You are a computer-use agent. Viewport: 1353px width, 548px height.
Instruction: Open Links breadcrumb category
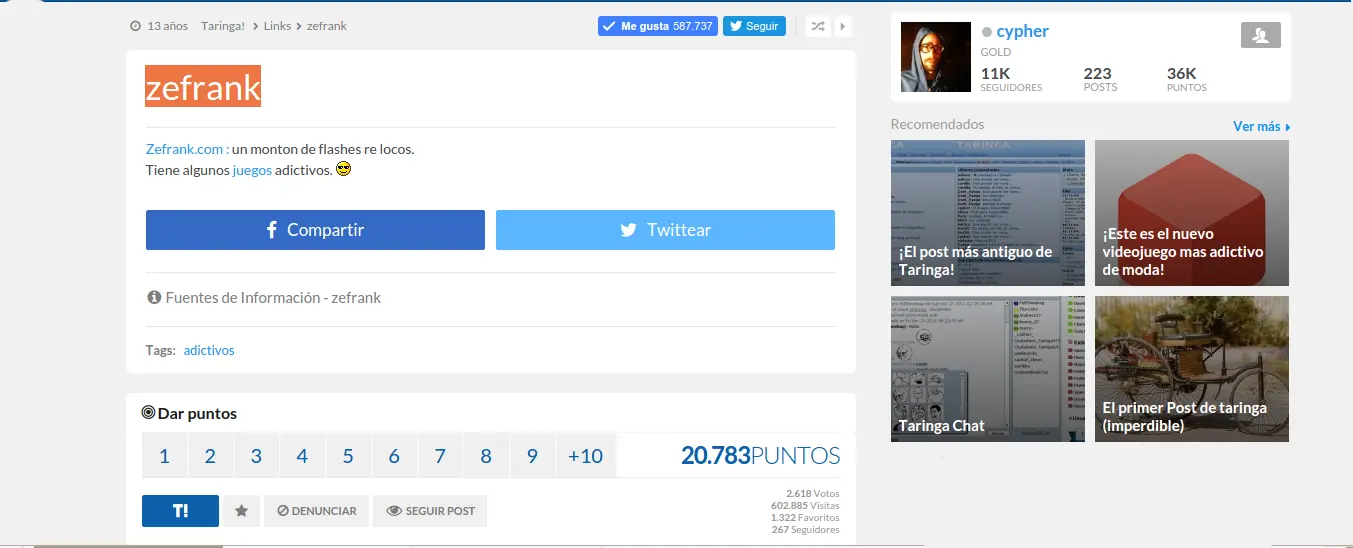pos(277,26)
